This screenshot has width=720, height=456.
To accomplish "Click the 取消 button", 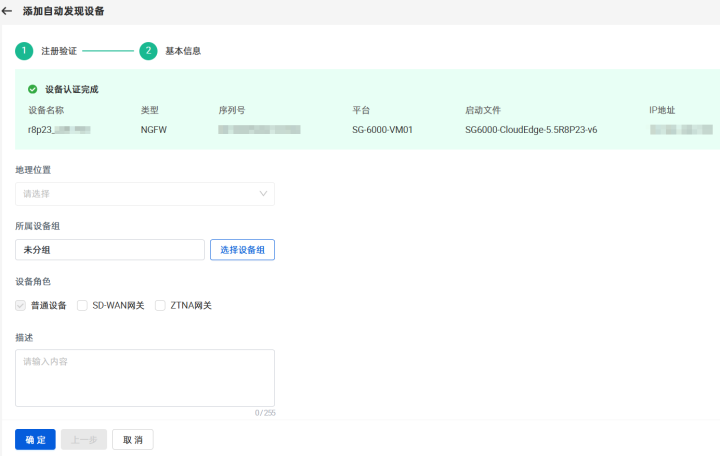I will pos(131,440).
